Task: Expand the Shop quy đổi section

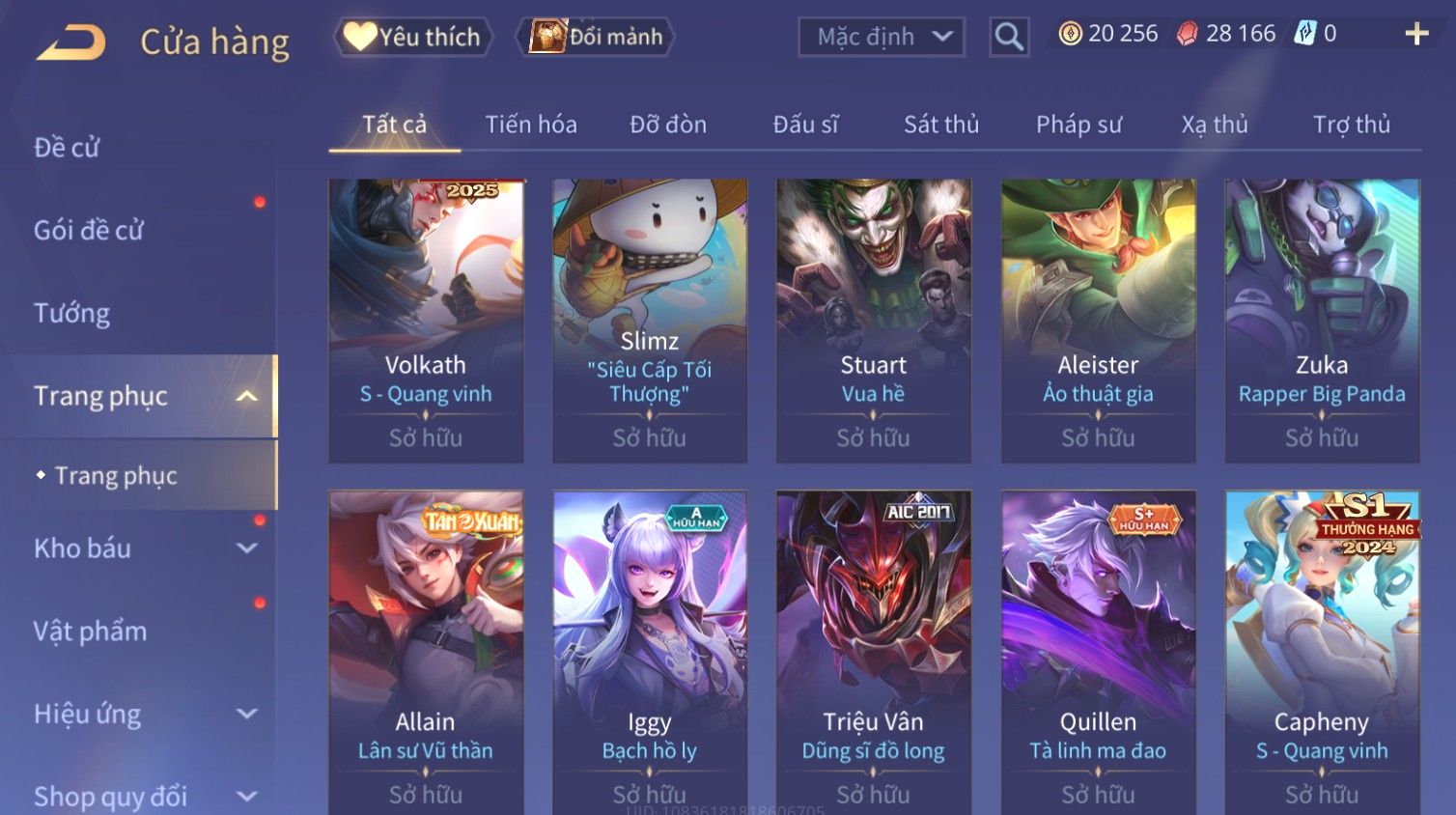Action: (247, 797)
